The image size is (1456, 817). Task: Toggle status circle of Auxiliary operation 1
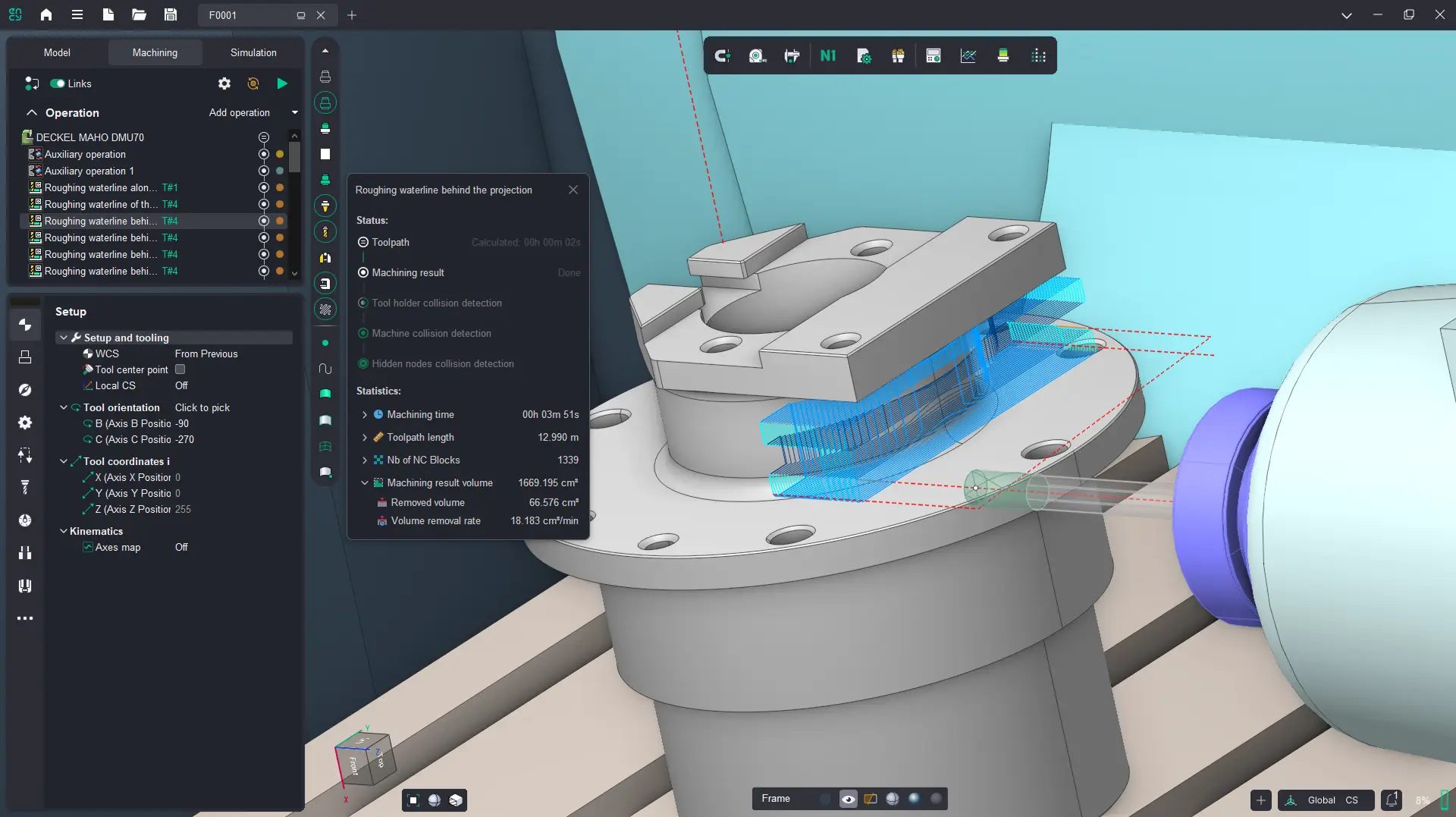tap(264, 171)
